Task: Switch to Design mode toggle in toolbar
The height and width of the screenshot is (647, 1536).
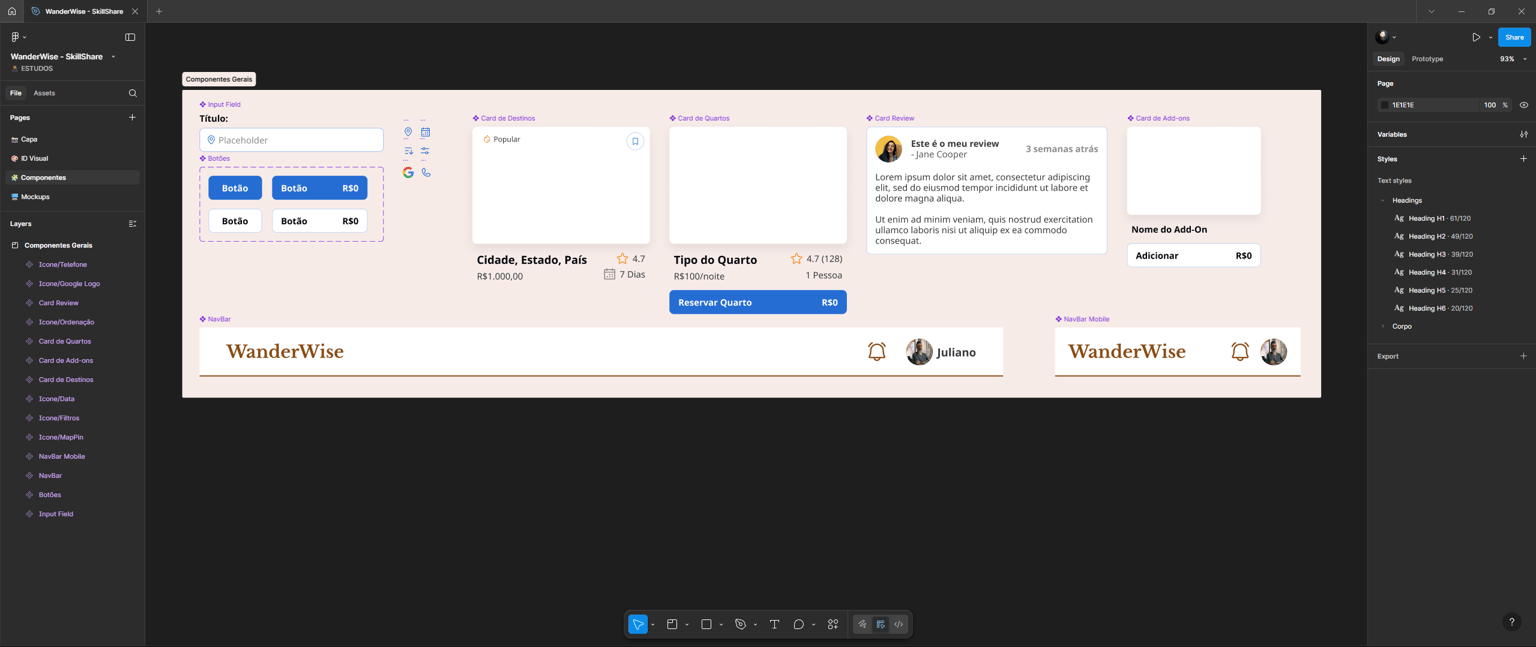Action: point(880,624)
